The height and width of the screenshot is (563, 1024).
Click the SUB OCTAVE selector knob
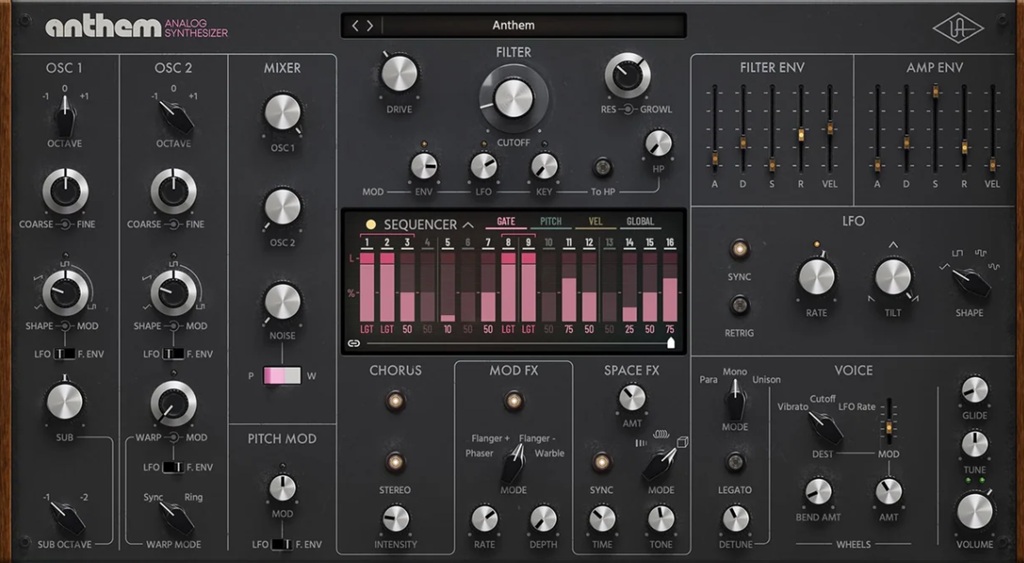pos(66,518)
